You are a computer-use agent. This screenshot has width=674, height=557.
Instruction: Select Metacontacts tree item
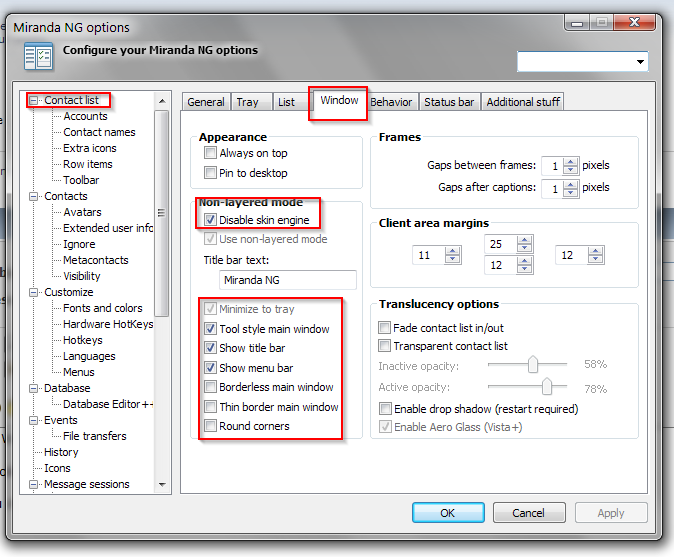click(95, 260)
